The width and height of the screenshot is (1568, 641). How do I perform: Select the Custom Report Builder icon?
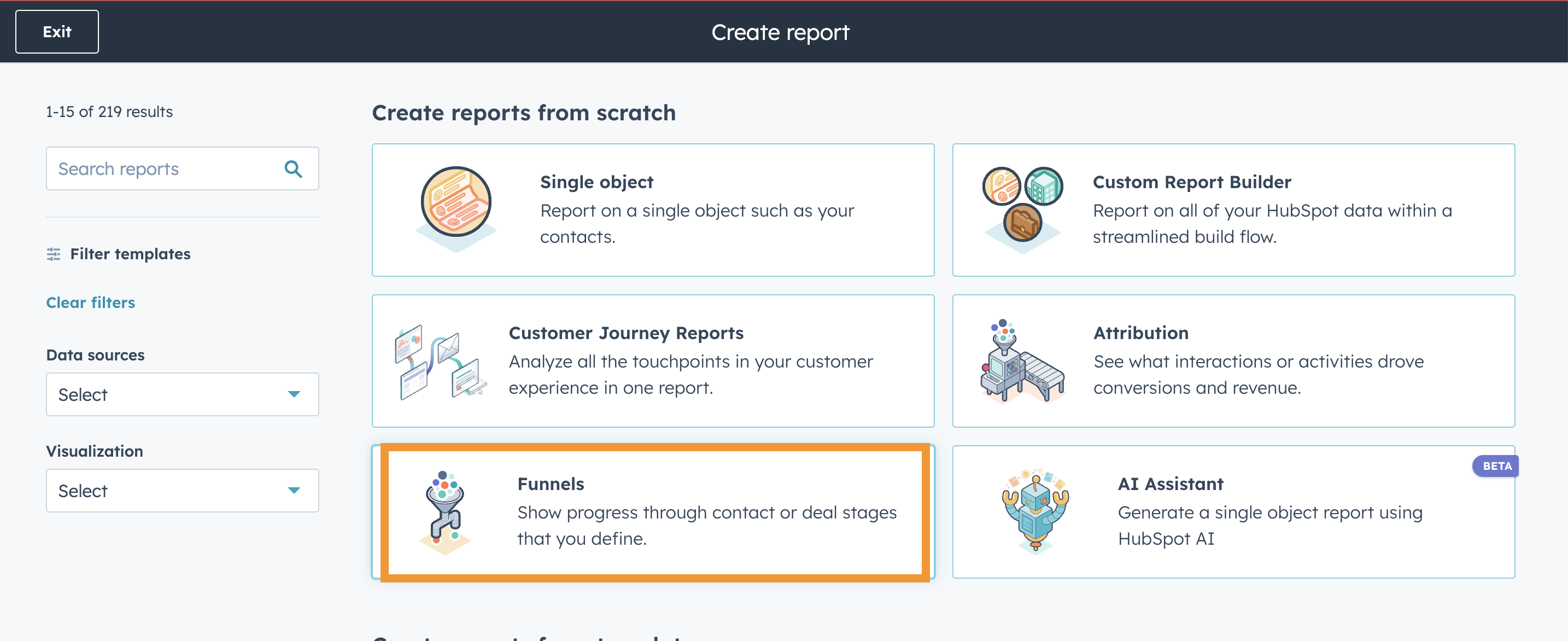point(1023,206)
